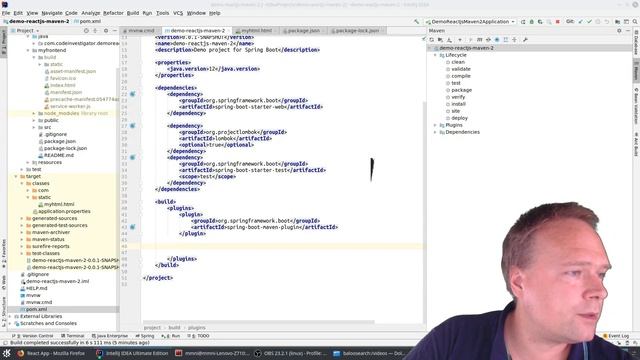Open the VCS menu
Image resolution: width=640 pixels, height=360 pixels.
[178, 13]
